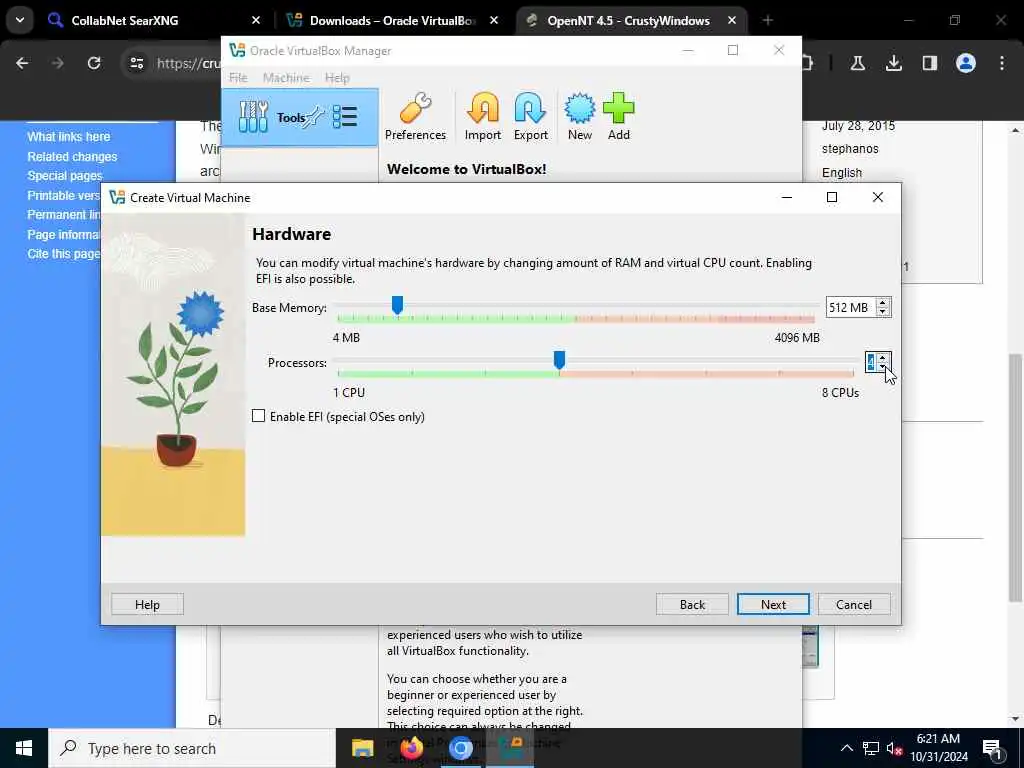Open the What links here link

tap(69, 136)
